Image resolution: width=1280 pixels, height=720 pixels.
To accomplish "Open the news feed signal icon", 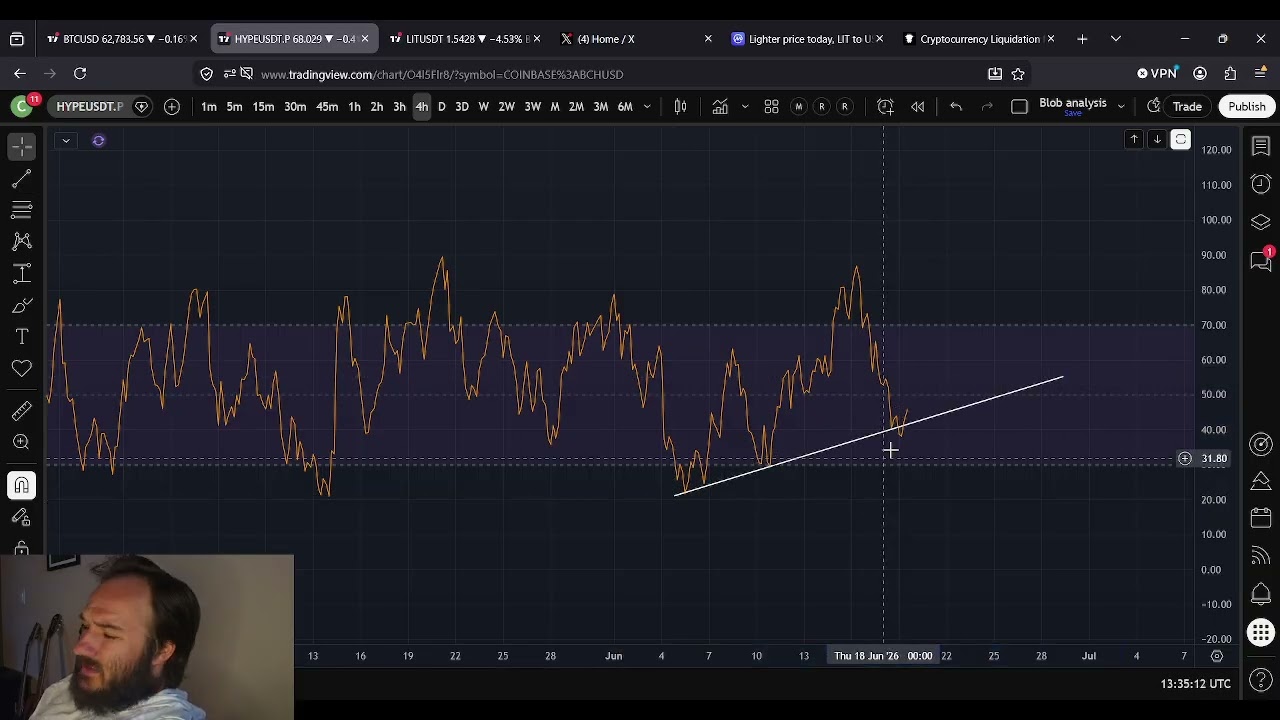I will click(1261, 556).
